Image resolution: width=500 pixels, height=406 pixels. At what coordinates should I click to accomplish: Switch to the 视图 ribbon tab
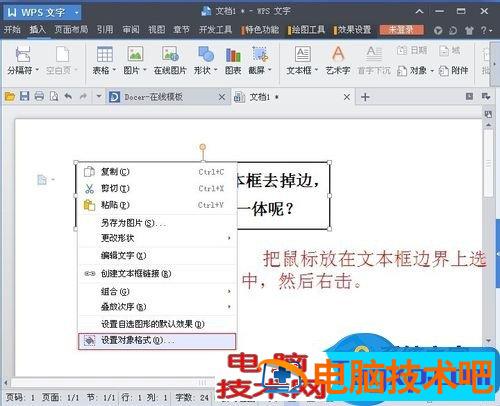[156, 30]
